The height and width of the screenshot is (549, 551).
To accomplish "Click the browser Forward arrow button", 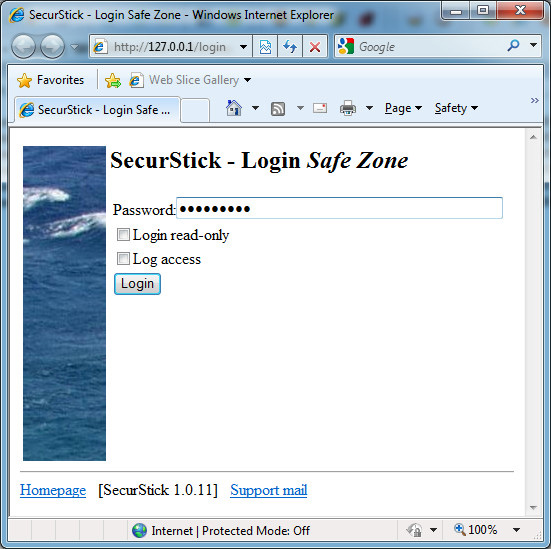I will coord(52,46).
